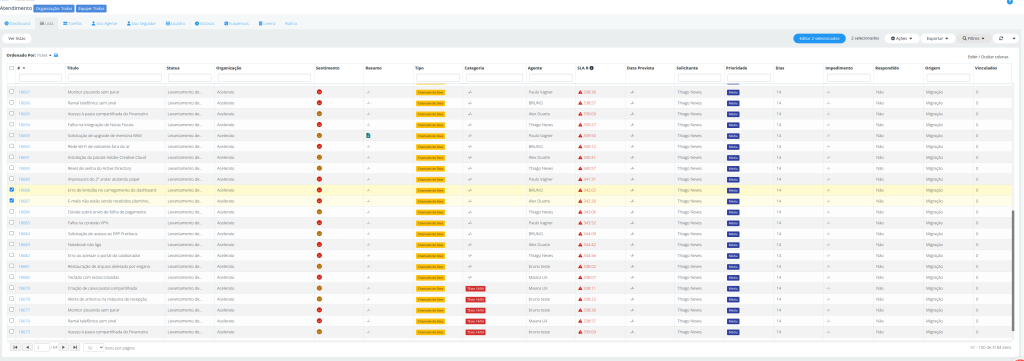Click save icon next to Ordenado Por

click(x=56, y=55)
